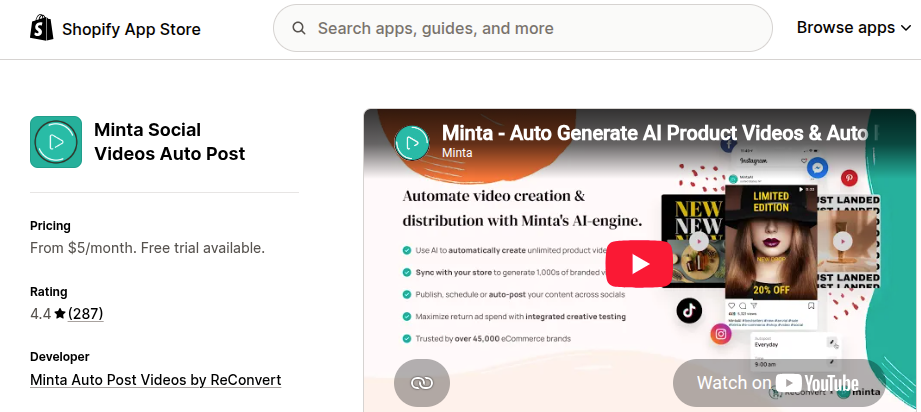Click the Pinterest icon in the video
The image size is (921, 412).
pos(849,177)
